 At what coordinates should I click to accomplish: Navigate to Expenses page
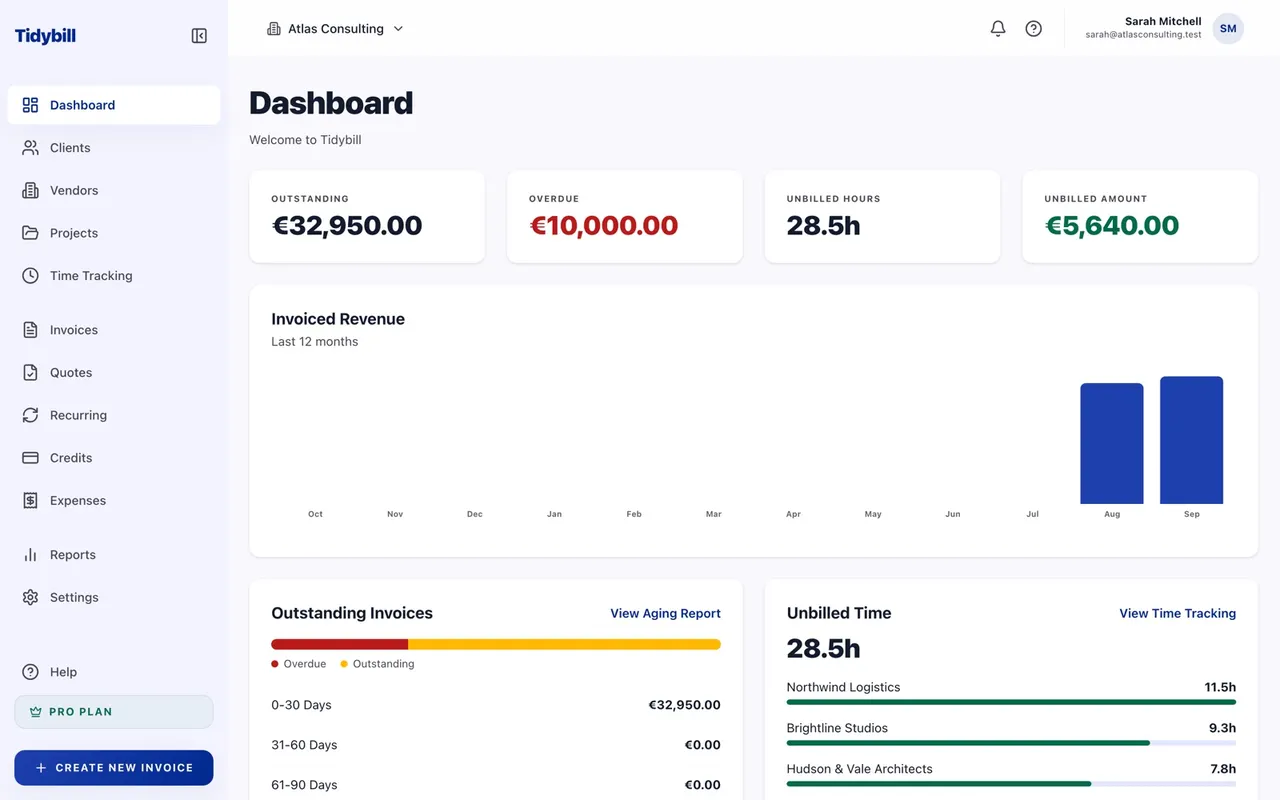tap(114, 501)
